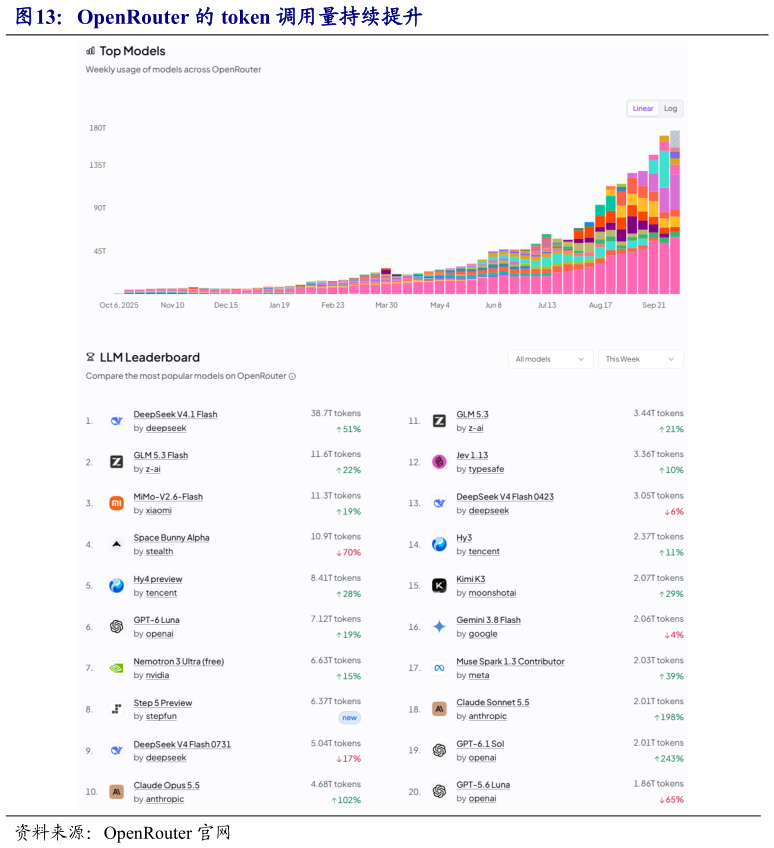Viewport: 774px width, 848px height.
Task: Open the DeepSeek V4.1 Flash model link
Action: 175,414
